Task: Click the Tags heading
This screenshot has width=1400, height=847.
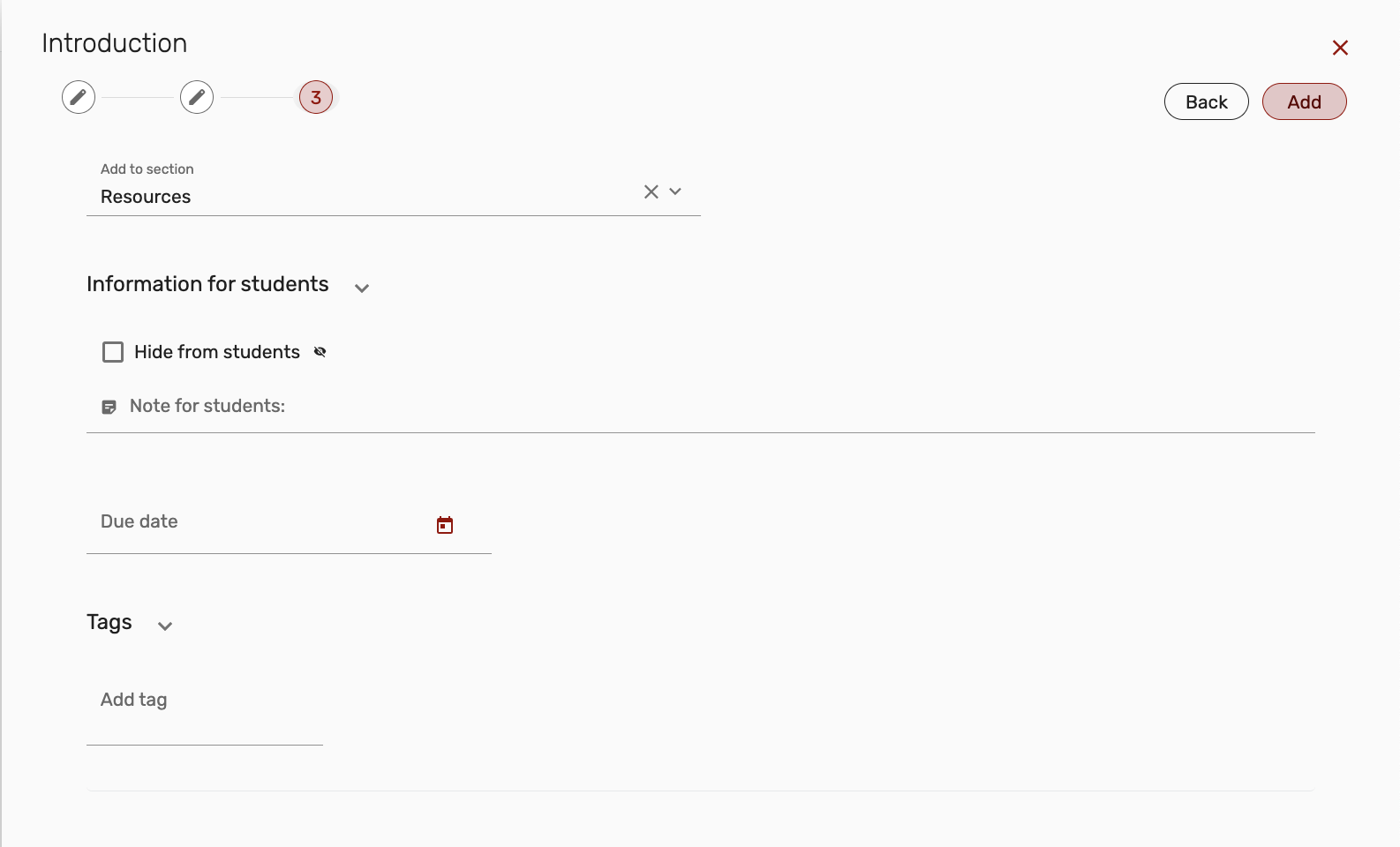Action: point(109,622)
